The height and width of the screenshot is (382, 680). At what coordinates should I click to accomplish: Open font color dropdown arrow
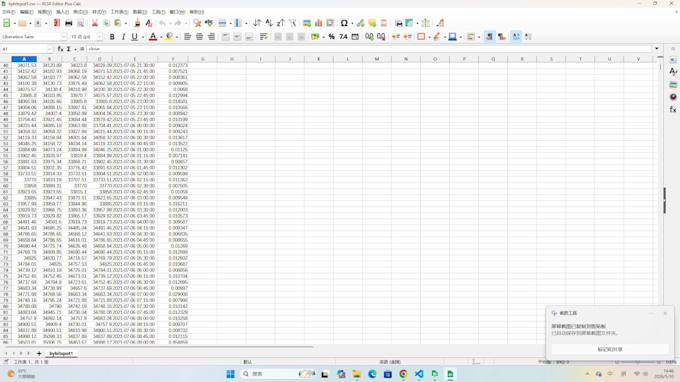(161, 37)
